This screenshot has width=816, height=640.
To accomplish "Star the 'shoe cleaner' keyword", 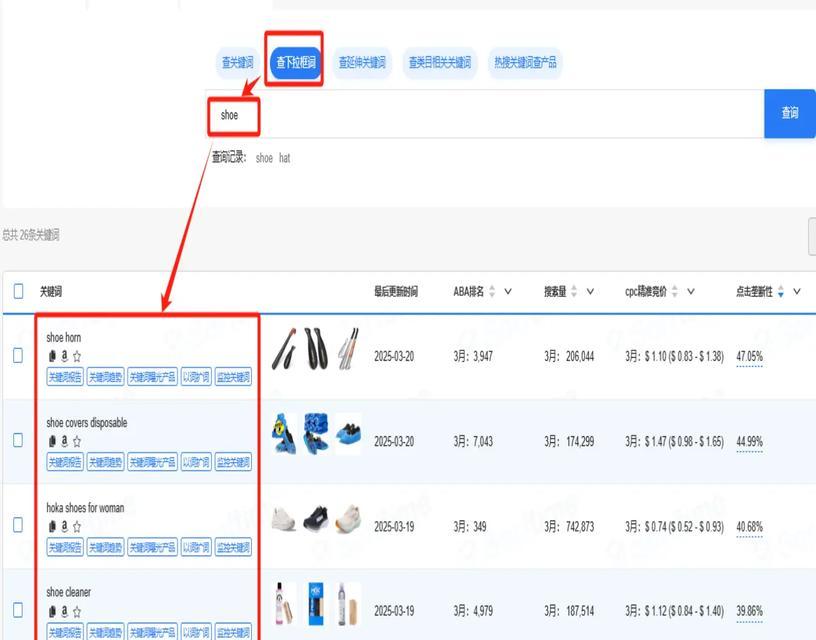I will 77,611.
